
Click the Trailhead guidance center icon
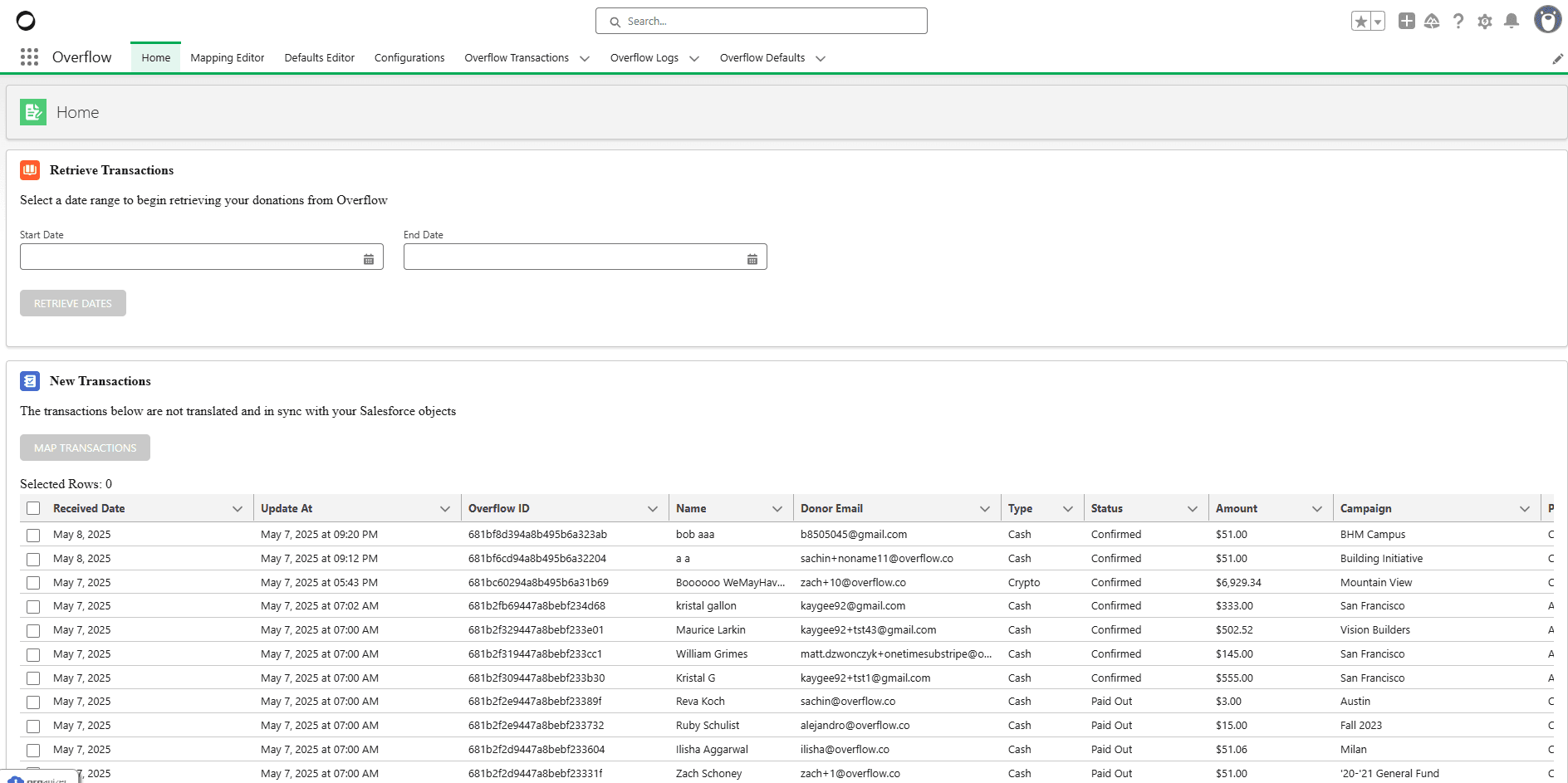(x=1432, y=21)
